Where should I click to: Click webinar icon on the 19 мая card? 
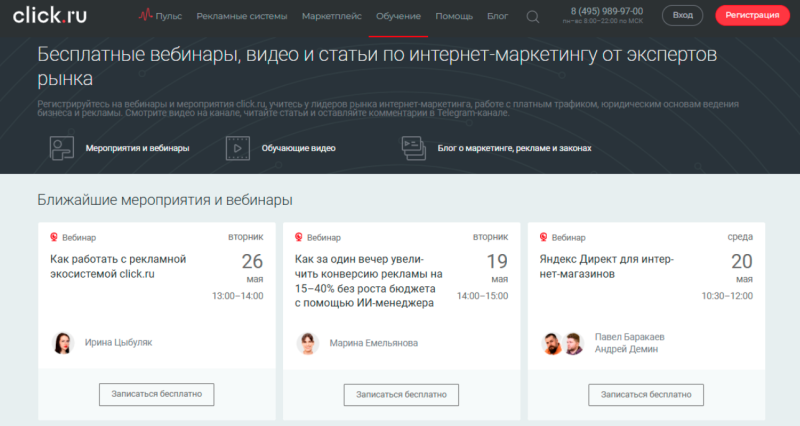coord(298,237)
